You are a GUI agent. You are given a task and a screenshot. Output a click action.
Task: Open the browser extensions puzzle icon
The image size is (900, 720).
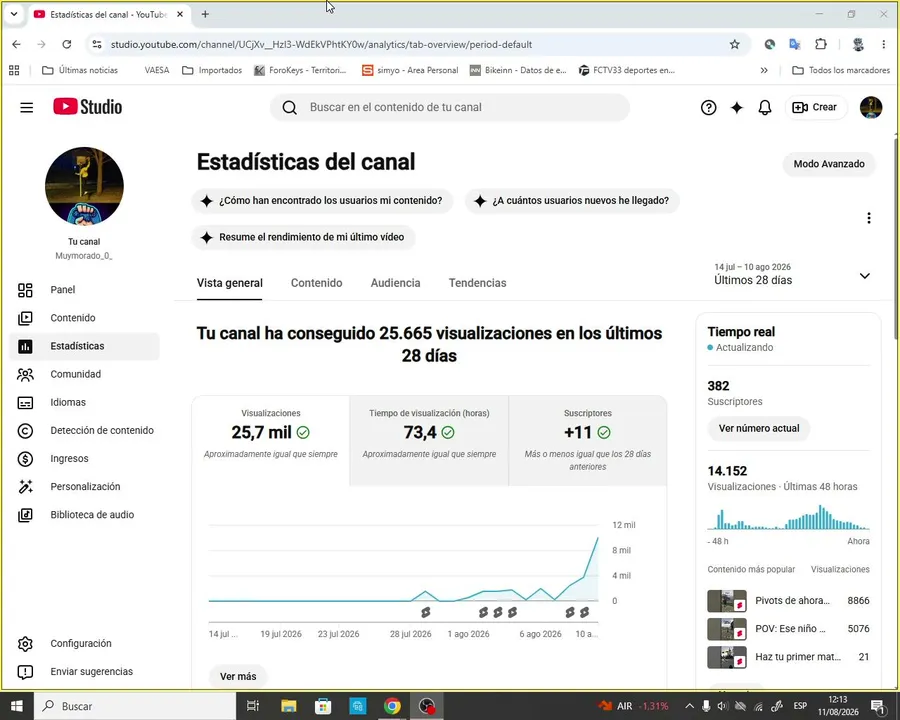pos(821,44)
